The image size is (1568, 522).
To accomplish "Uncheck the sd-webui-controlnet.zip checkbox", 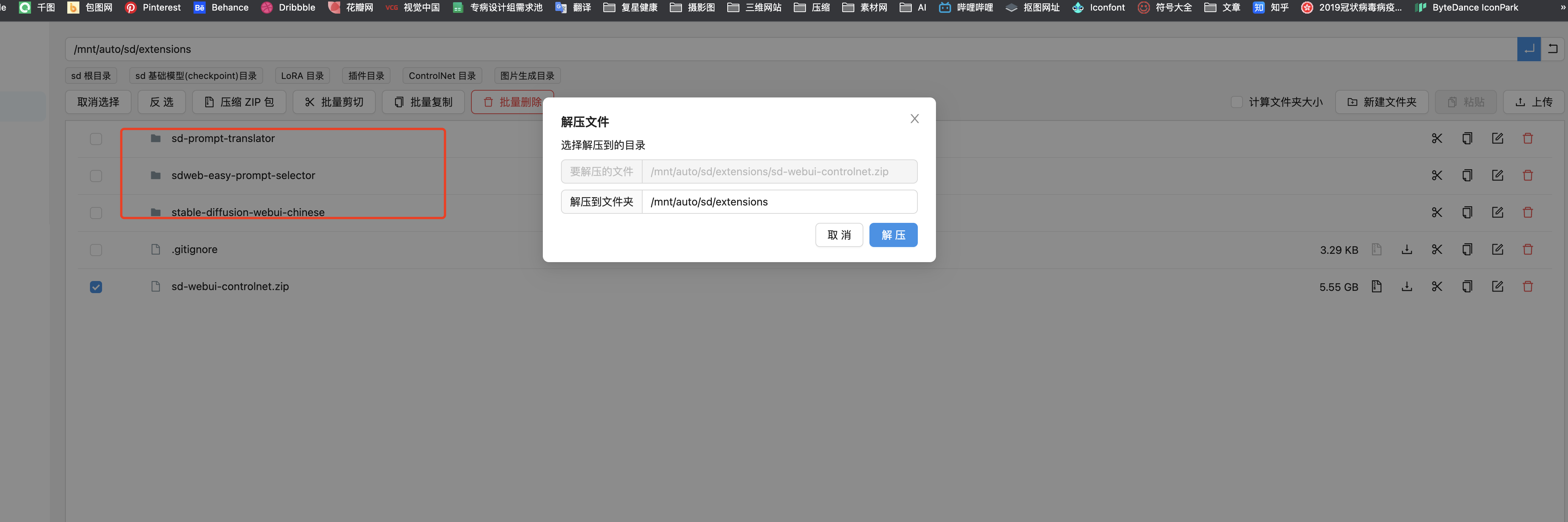I will pos(96,287).
